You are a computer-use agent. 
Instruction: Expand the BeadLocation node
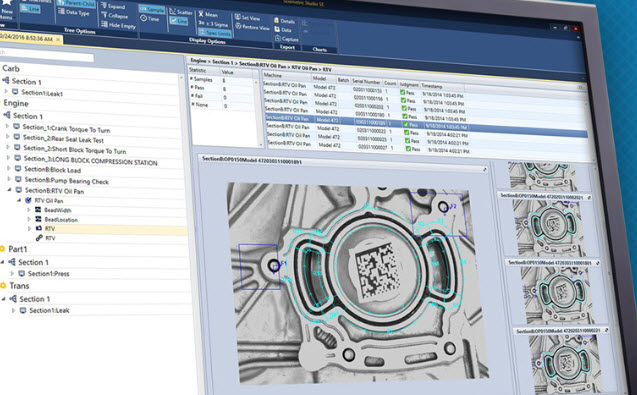pyautogui.click(x=29, y=219)
